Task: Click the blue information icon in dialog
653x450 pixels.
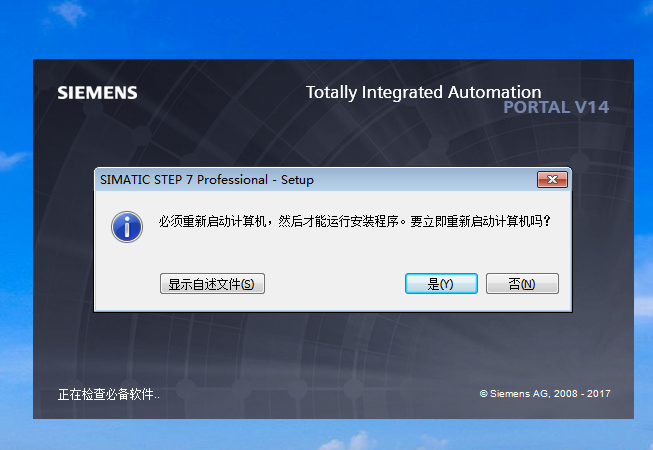Action: click(126, 225)
